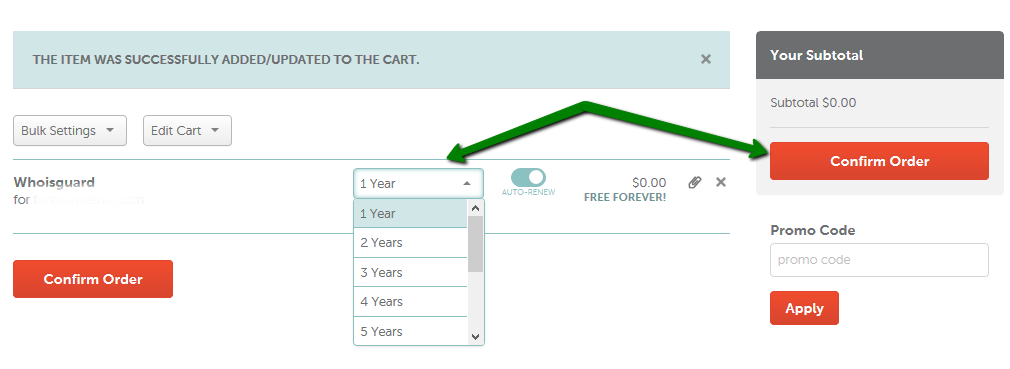Open the Edit Cart dropdown
Screen dimensions: 1010x369
187,131
